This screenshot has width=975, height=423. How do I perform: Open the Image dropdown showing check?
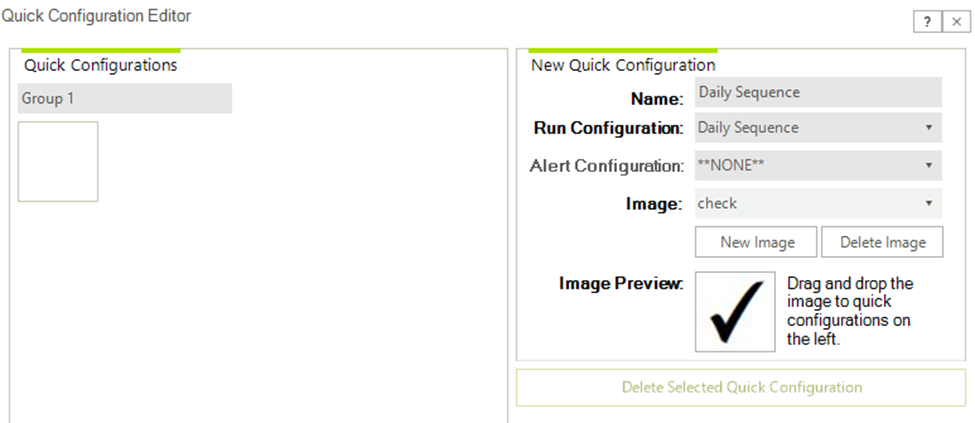817,203
